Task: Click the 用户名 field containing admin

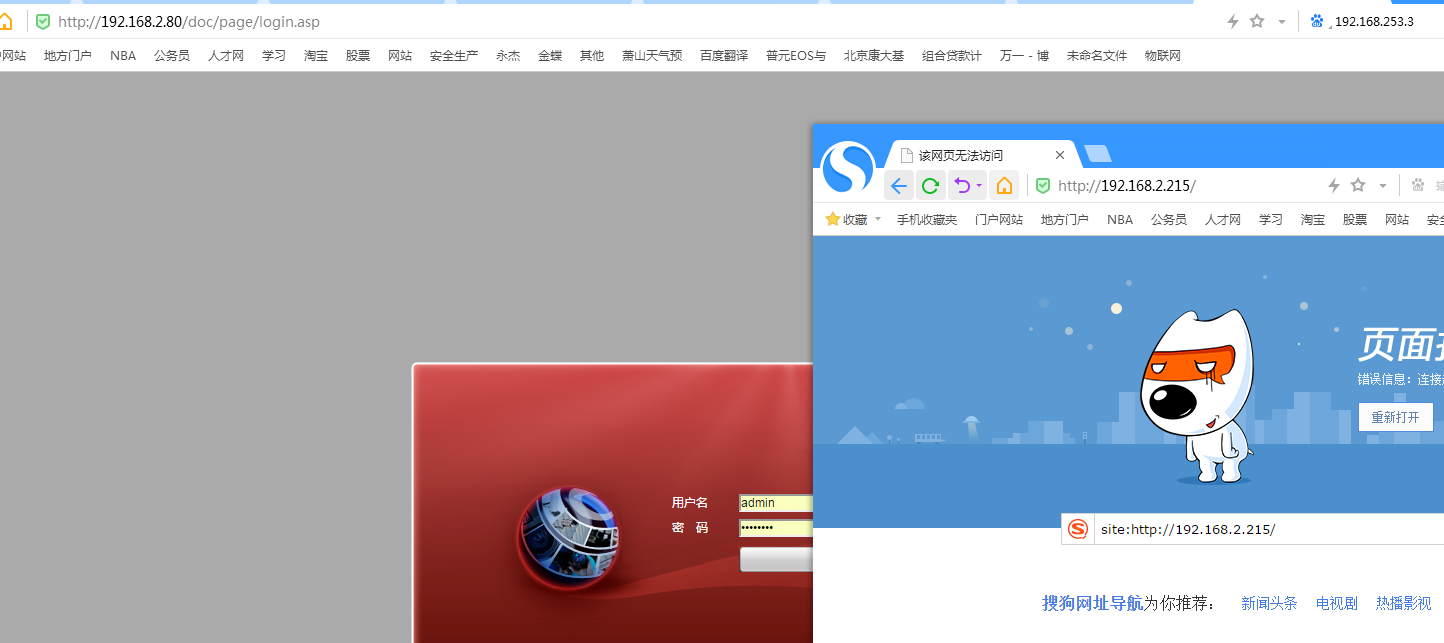Action: (776, 503)
